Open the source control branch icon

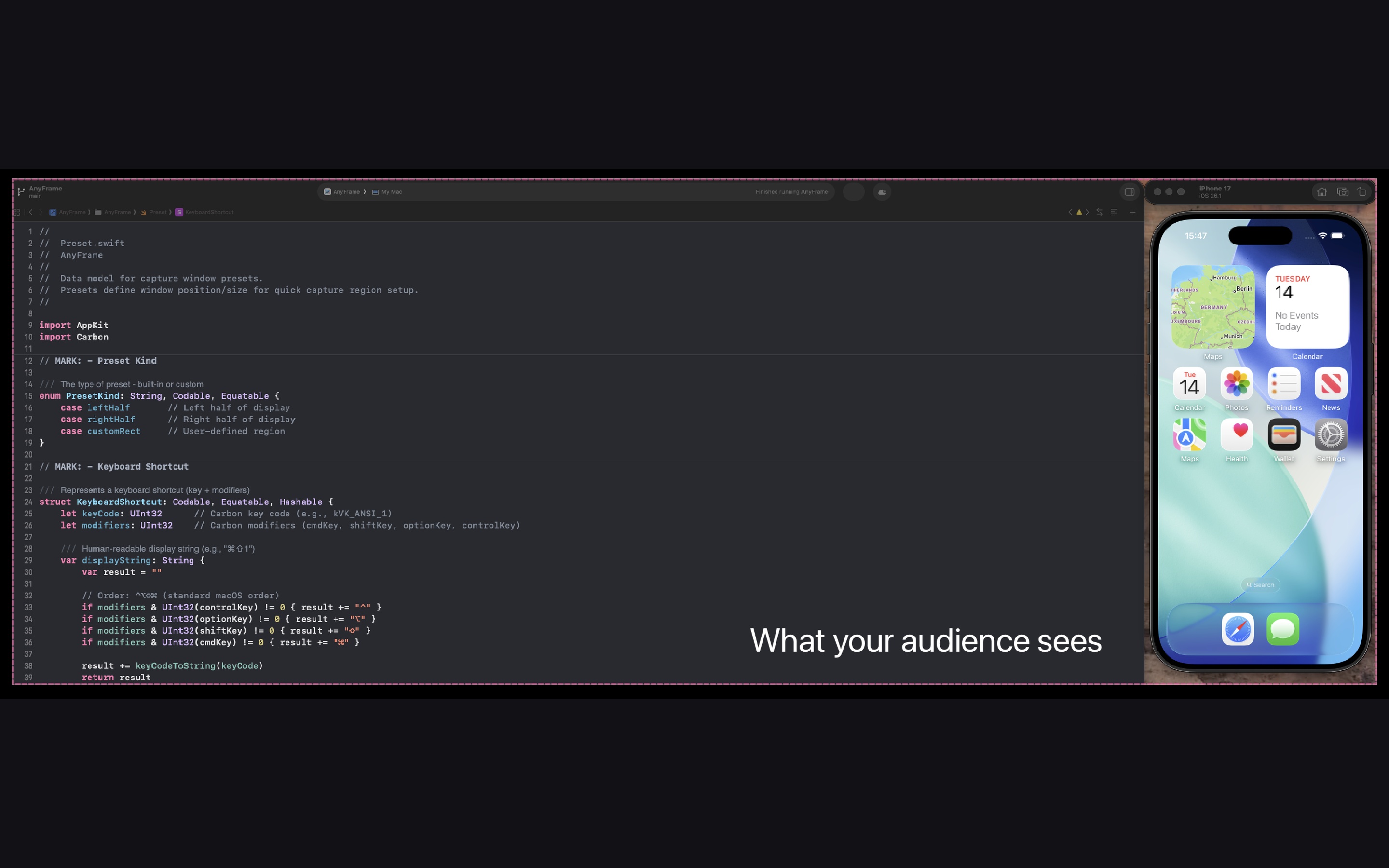point(21,192)
